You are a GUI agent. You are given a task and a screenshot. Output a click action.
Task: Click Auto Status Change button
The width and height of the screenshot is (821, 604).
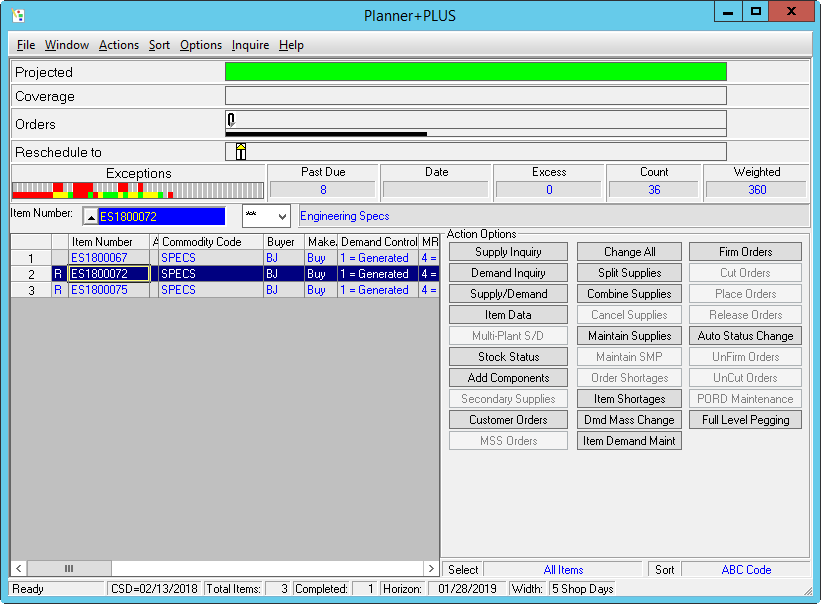point(745,335)
